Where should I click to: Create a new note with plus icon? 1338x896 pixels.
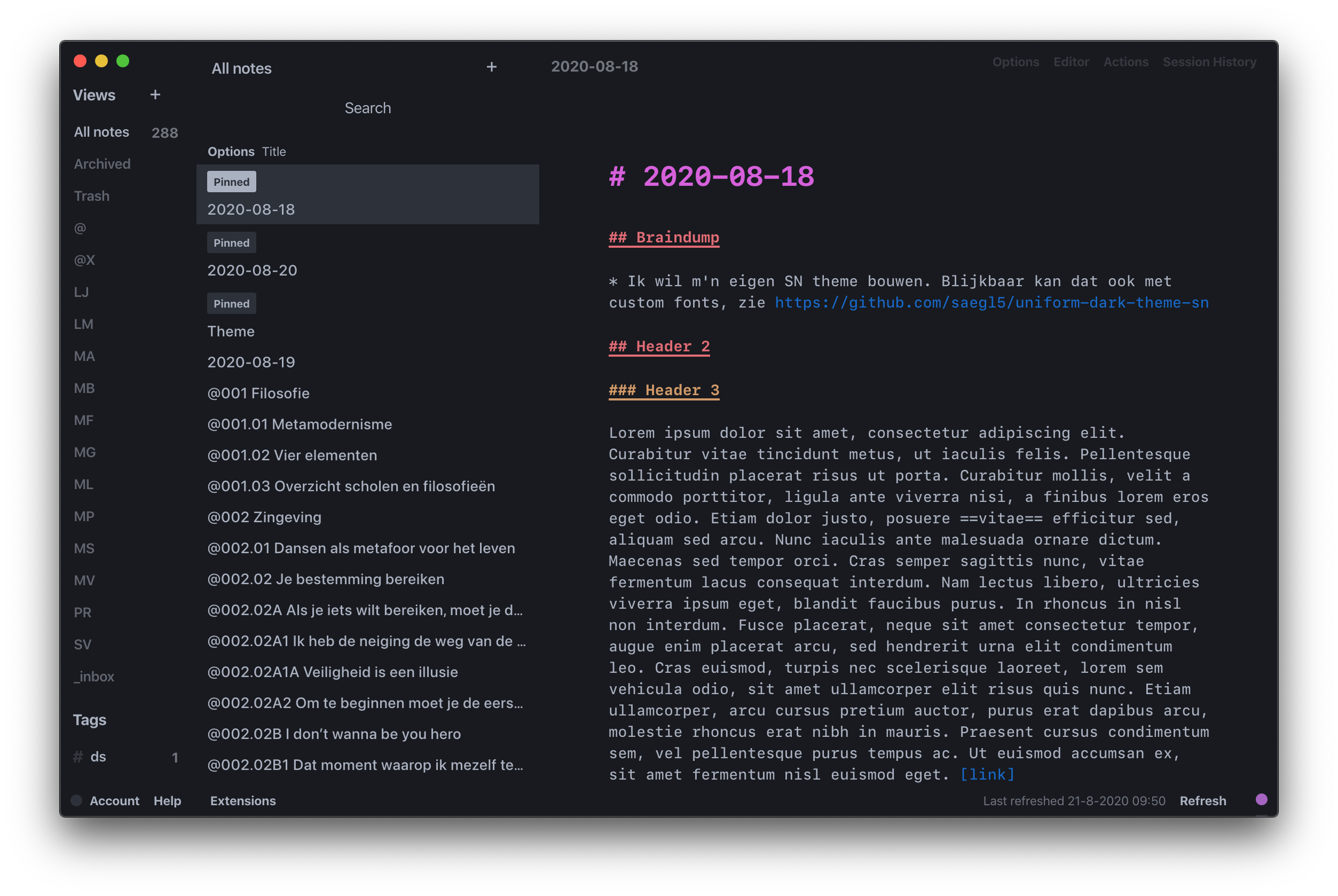click(x=491, y=67)
